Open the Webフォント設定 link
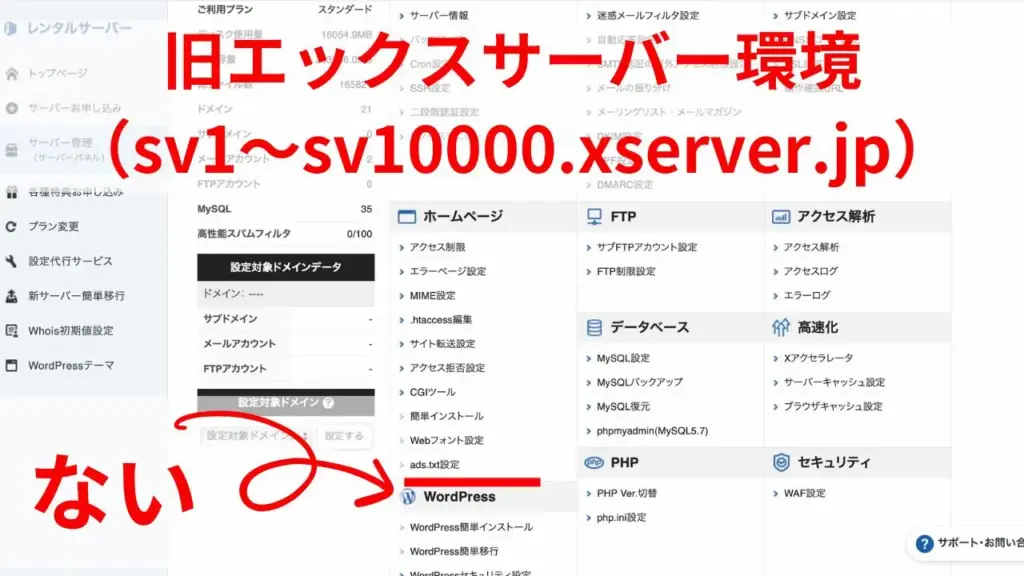This screenshot has width=1024, height=576. pos(447,441)
